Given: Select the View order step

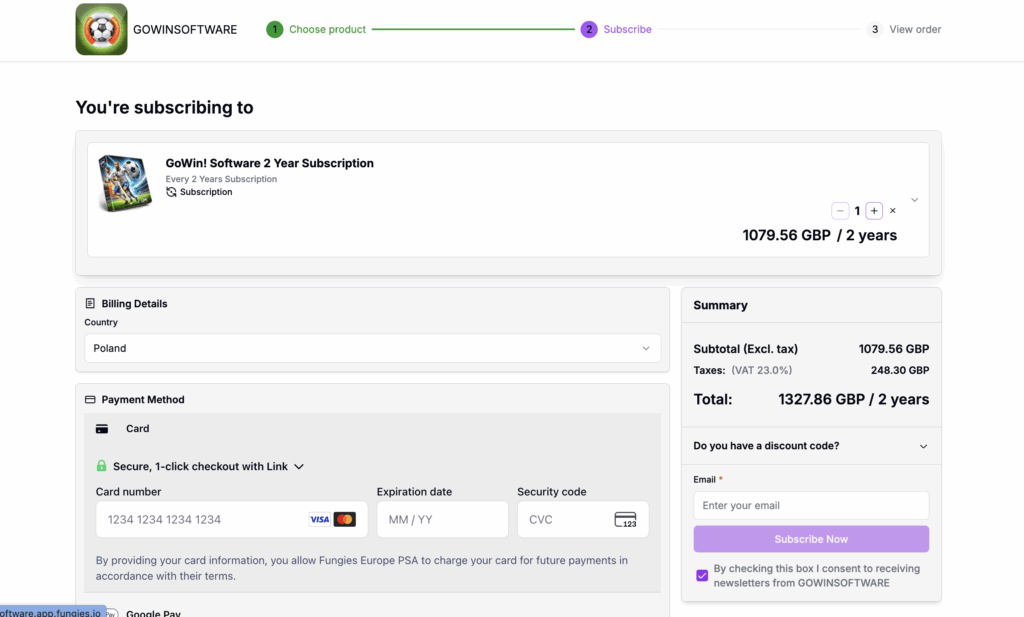Looking at the screenshot, I should coord(915,29).
